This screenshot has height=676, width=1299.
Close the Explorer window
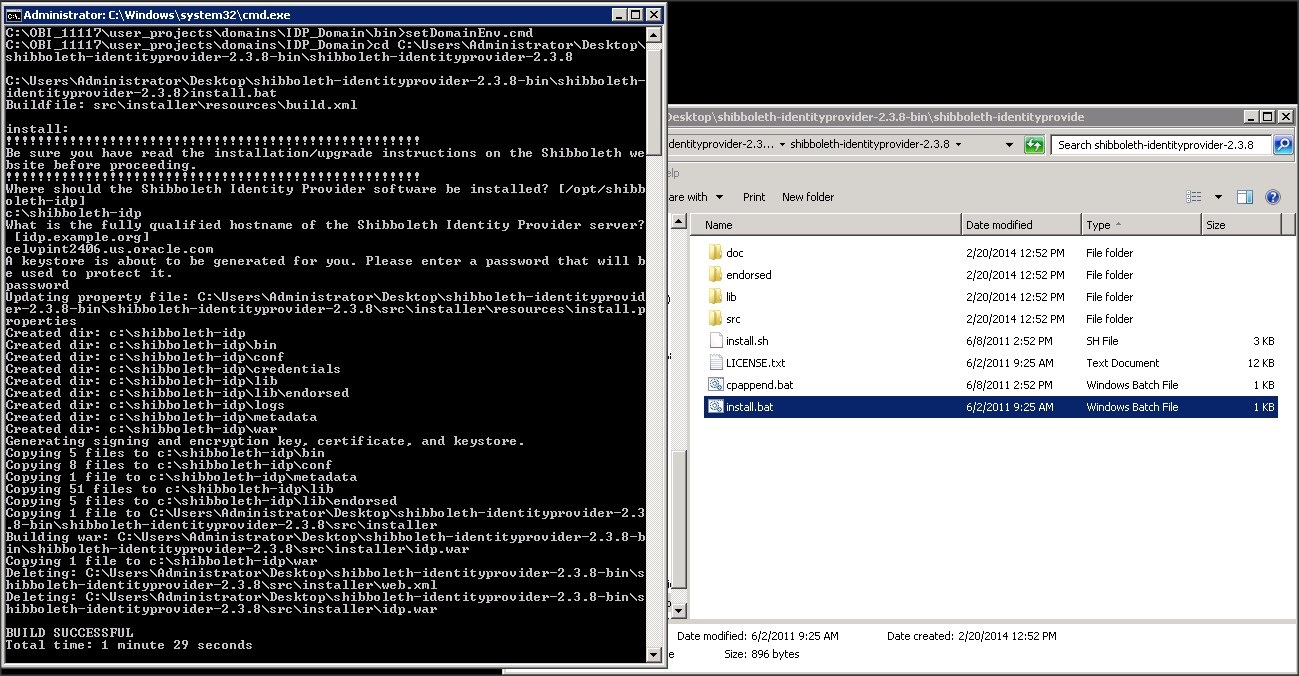pyautogui.click(x=1284, y=117)
